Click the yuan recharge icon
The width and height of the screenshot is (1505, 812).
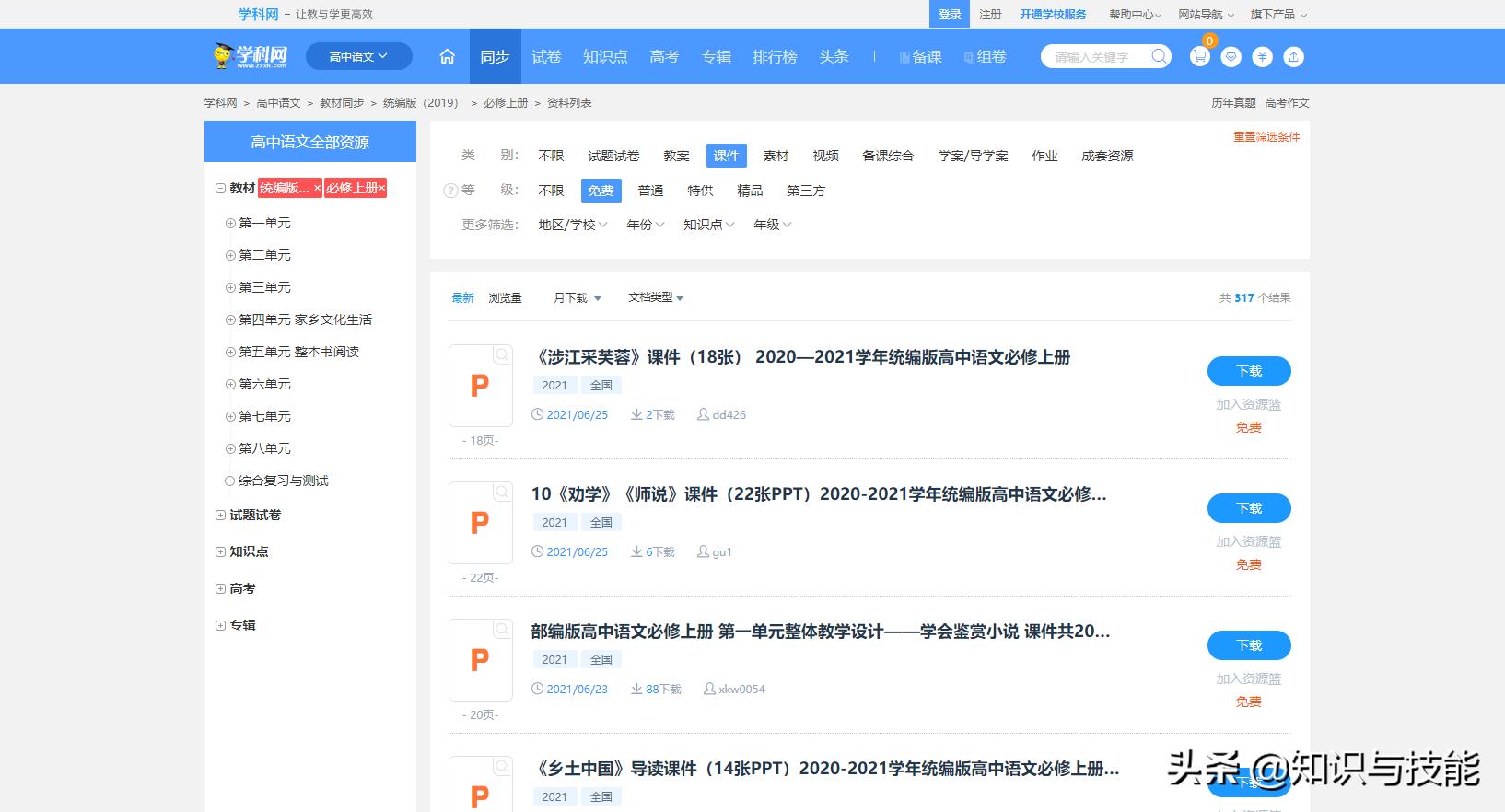pyautogui.click(x=1262, y=57)
